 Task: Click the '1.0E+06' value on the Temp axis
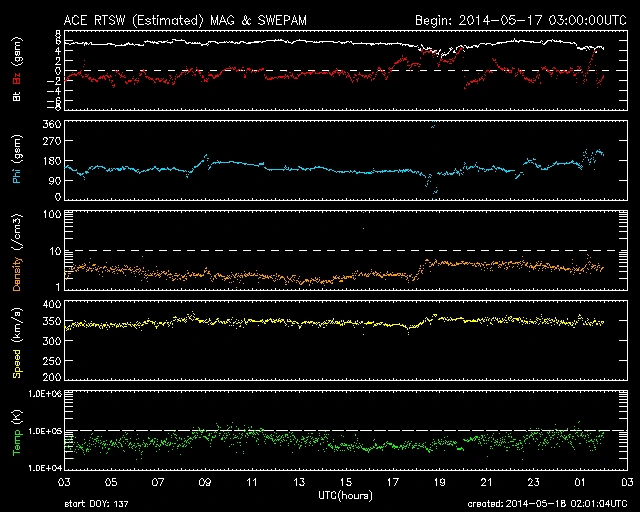click(x=45, y=394)
